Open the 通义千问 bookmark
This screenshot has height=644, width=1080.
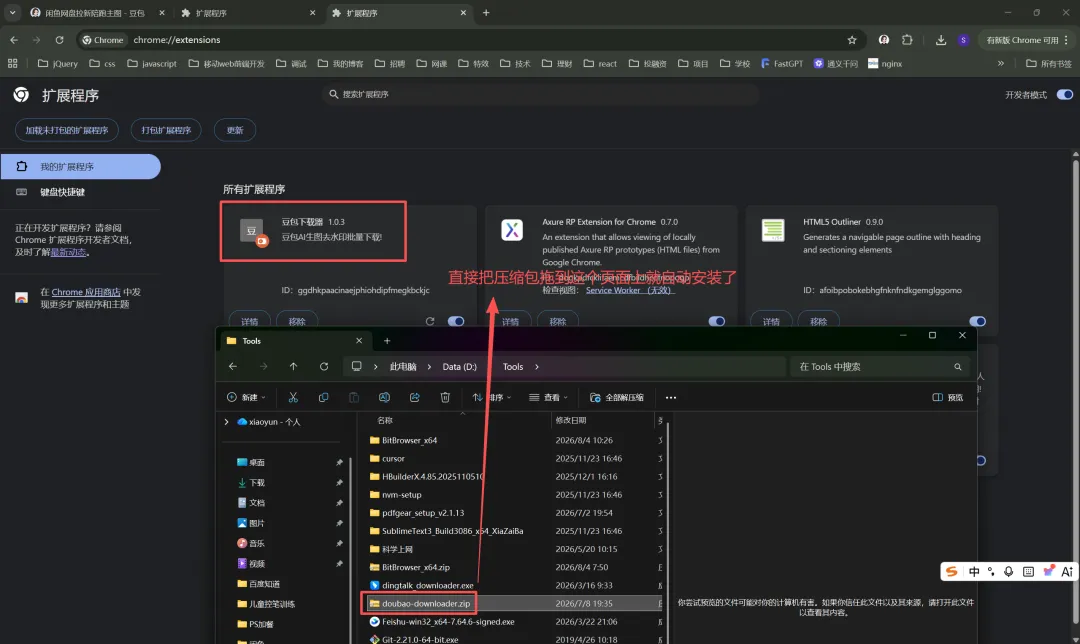(835, 63)
